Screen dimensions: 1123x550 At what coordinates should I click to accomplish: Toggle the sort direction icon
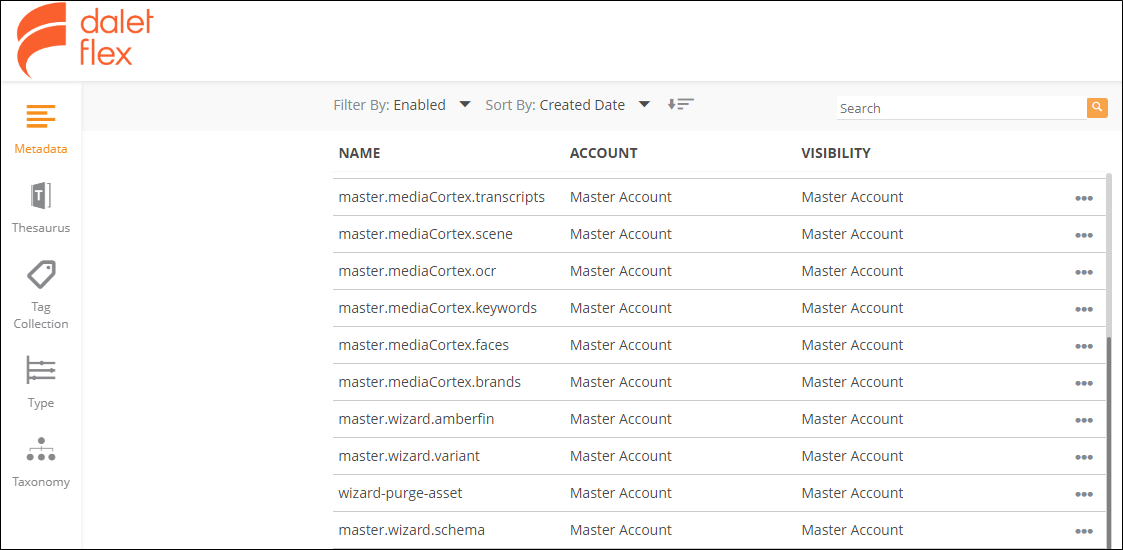click(x=680, y=105)
